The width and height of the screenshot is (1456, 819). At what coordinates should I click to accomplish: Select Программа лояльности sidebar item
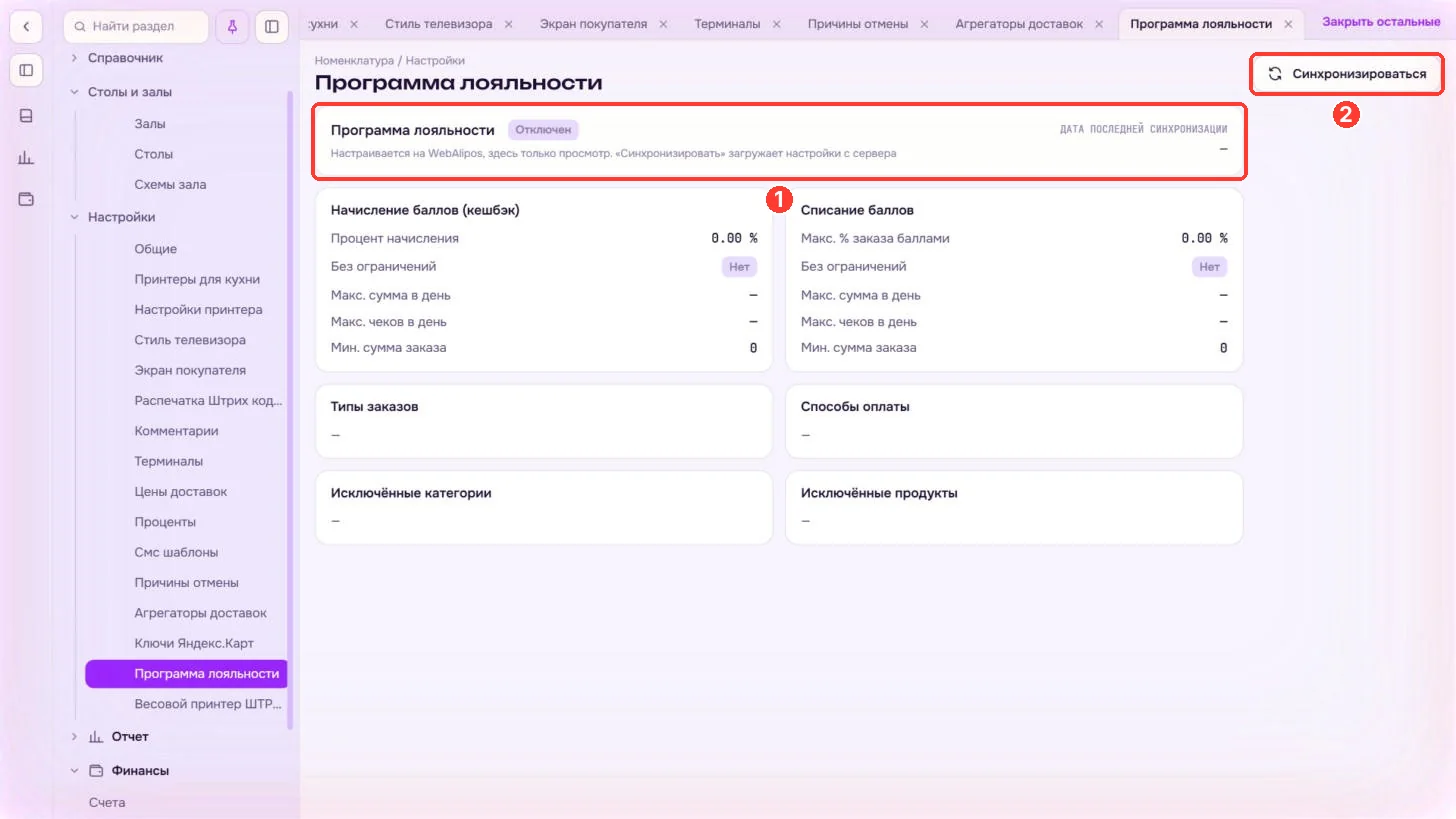[186, 674]
